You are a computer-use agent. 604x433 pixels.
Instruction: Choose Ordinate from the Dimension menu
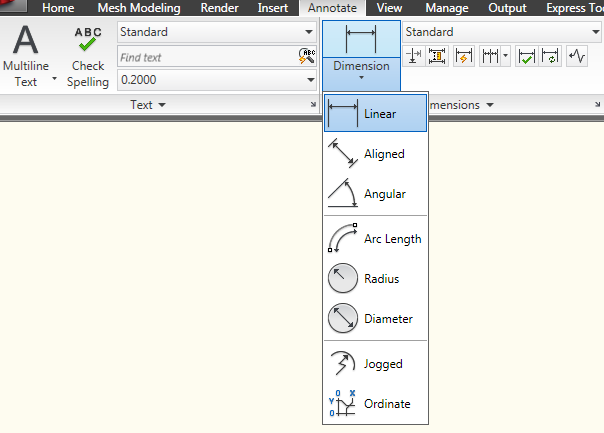(x=376, y=403)
